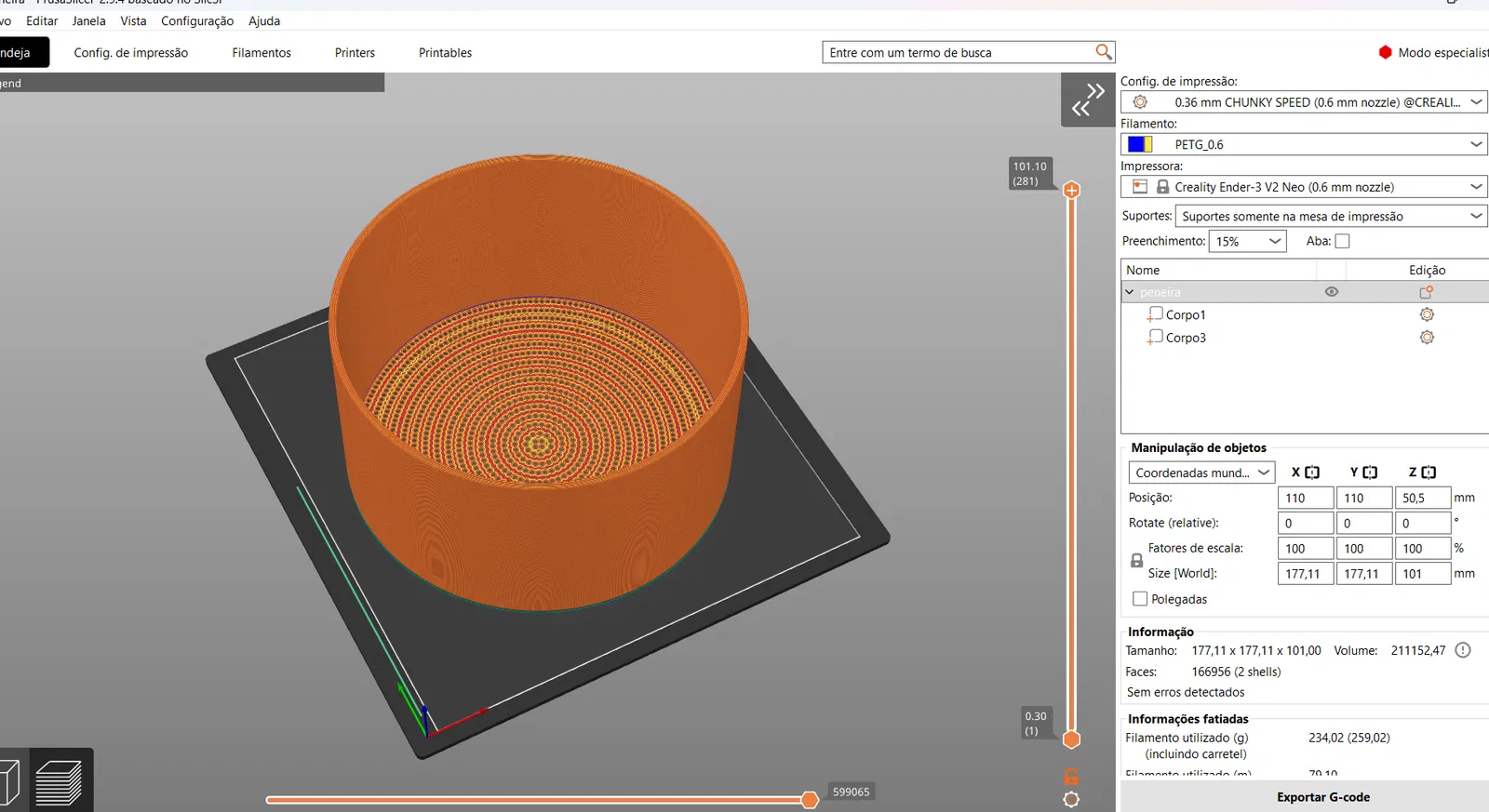The height and width of the screenshot is (812, 1489).
Task: Open the Preenchimento 15% dropdown
Action: [x=1247, y=241]
